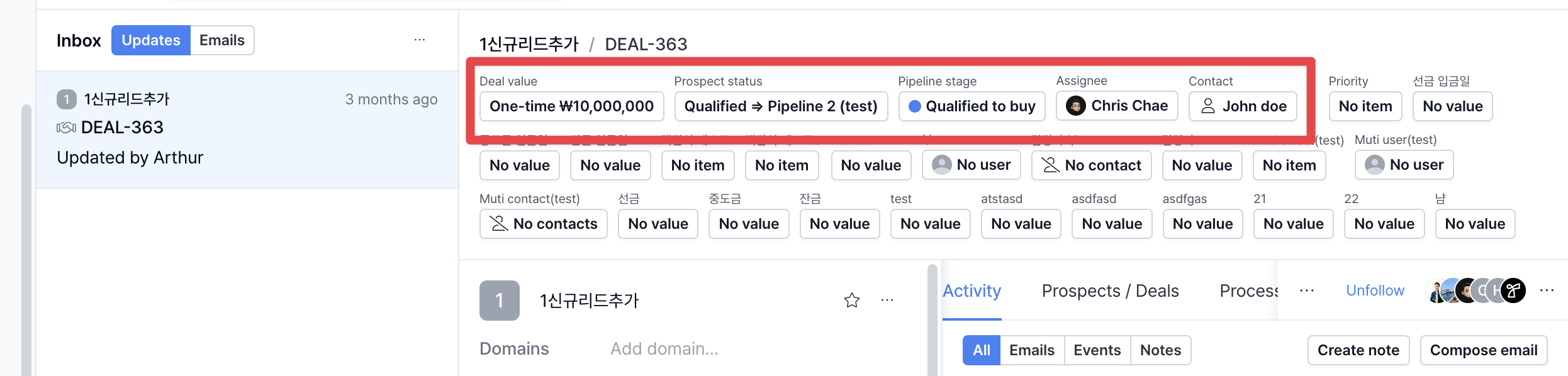Open Chris Chae's assignee avatar
Viewport: 1568px width, 376px height.
[1077, 106]
